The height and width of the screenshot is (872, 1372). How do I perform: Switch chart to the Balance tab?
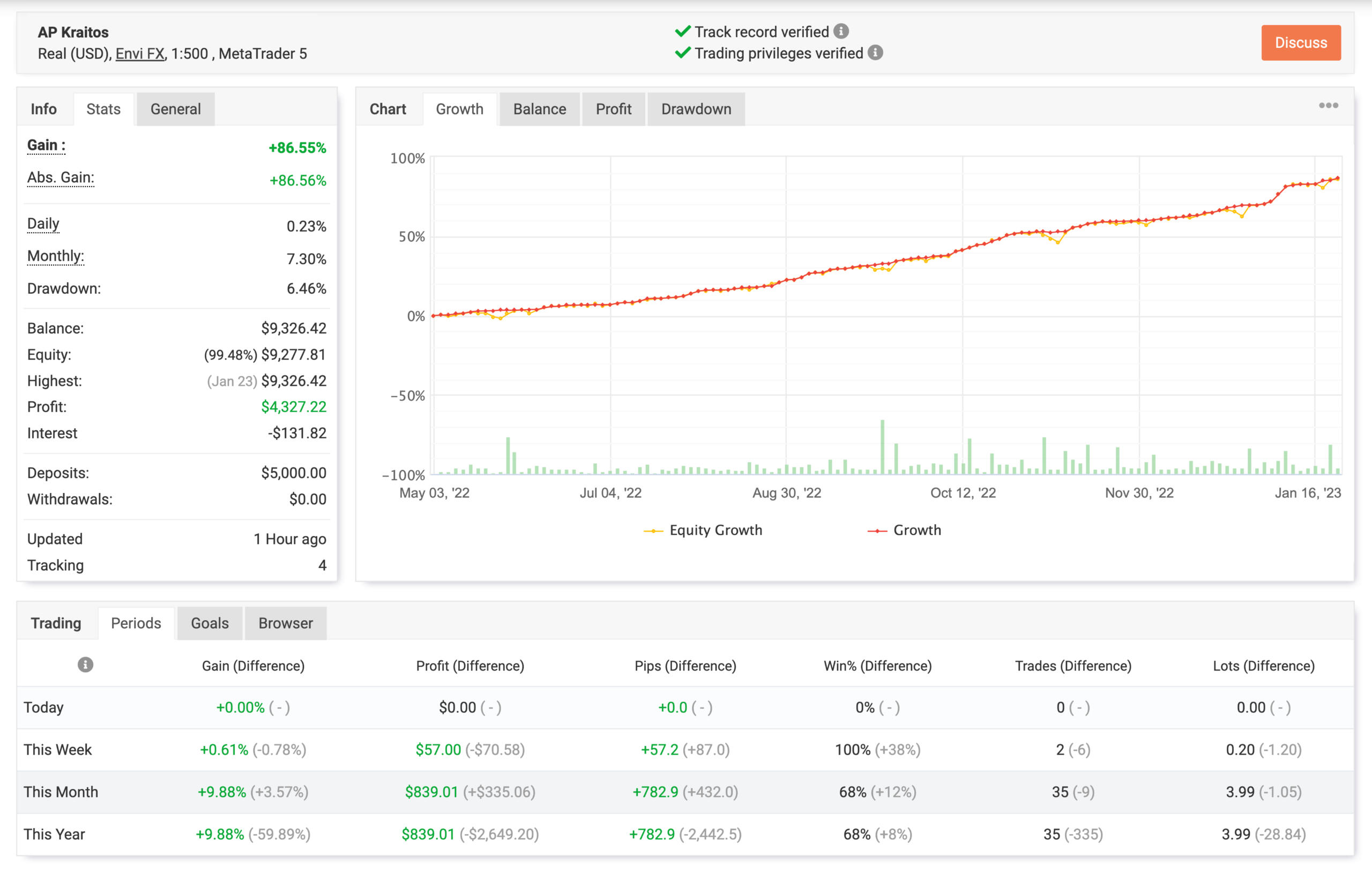[539, 109]
